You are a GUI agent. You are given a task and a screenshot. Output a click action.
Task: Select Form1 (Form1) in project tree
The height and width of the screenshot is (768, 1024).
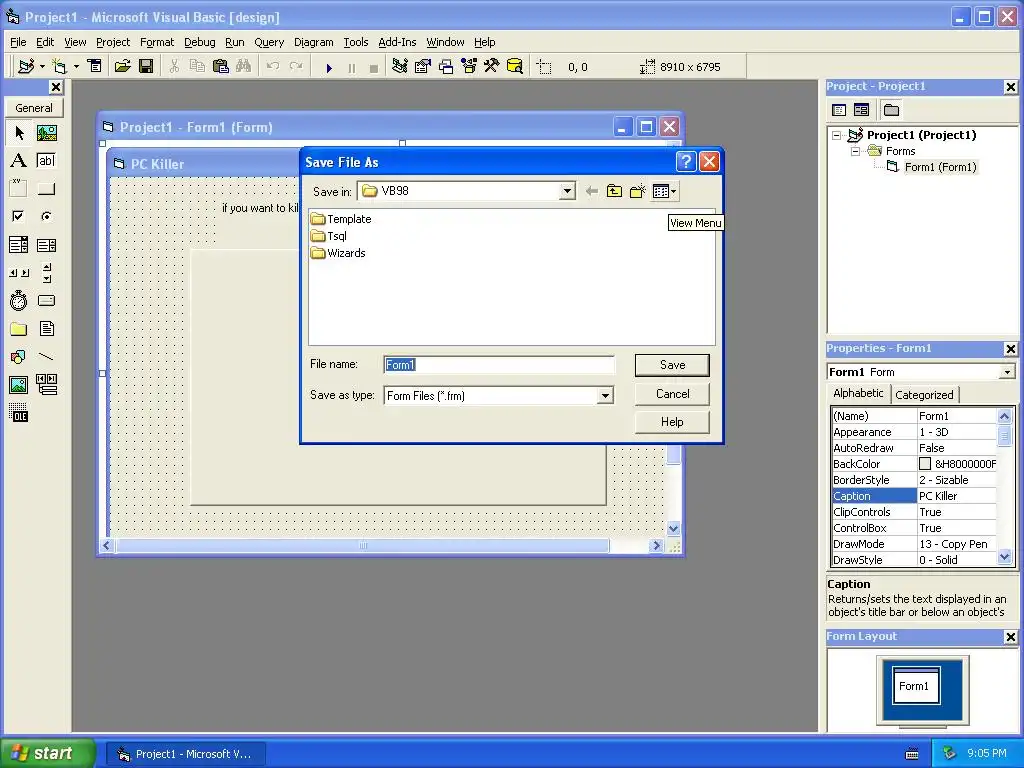(x=940, y=167)
